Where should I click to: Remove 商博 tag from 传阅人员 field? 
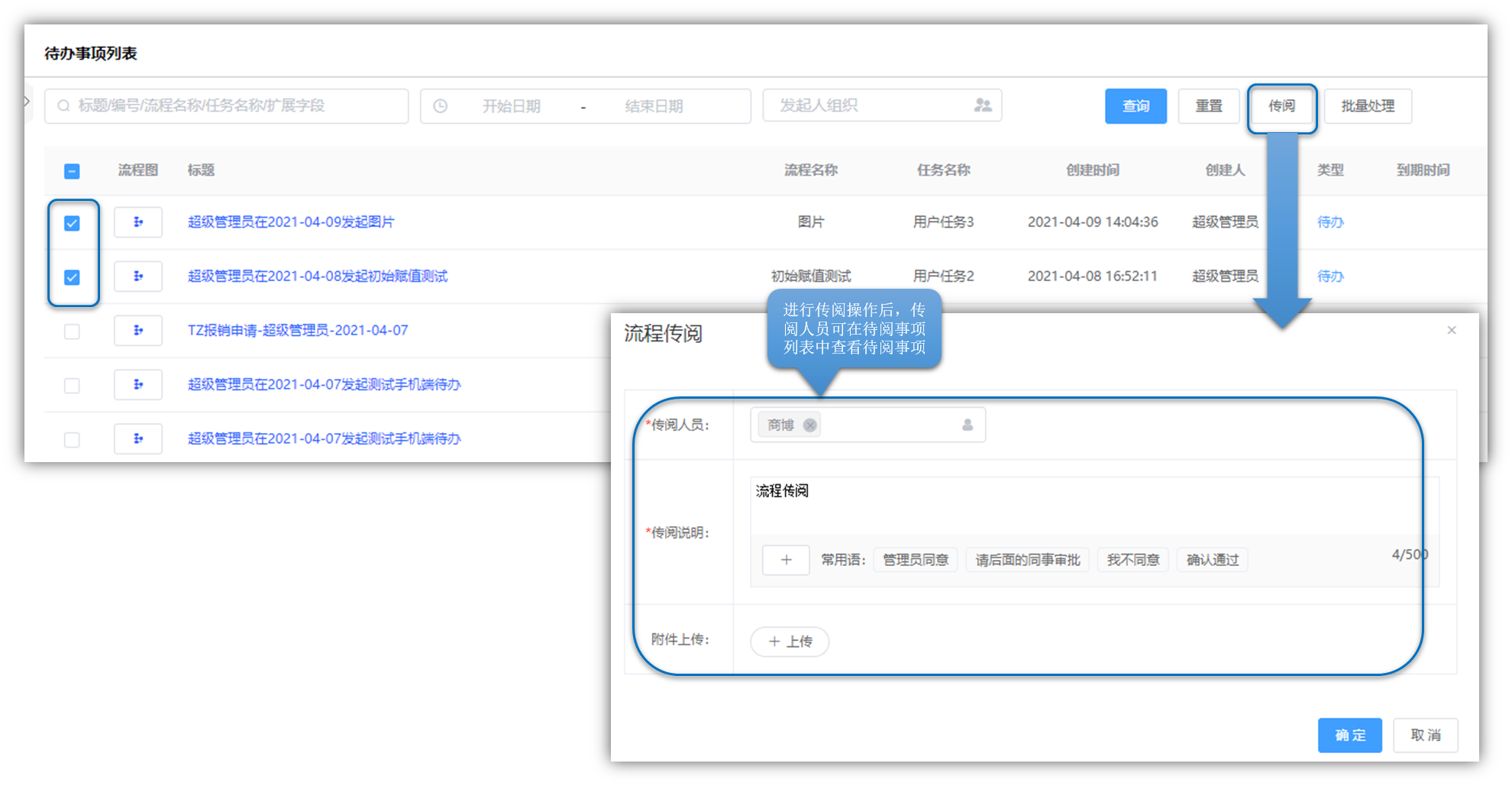[x=810, y=425]
